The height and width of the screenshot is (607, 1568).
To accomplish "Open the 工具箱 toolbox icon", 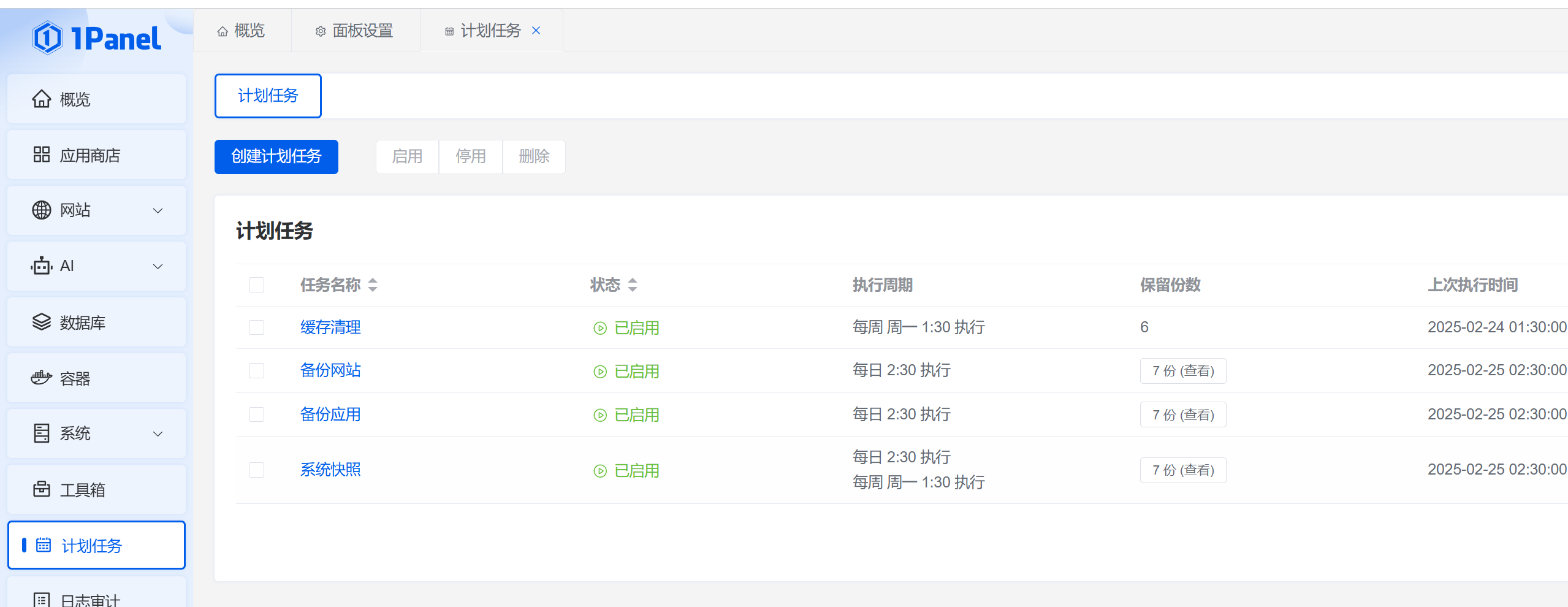I will tap(41, 489).
